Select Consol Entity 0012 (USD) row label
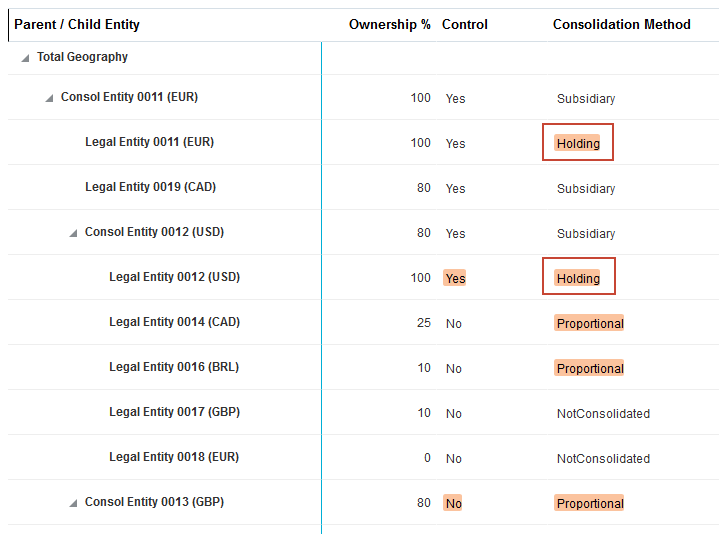The width and height of the screenshot is (719, 534). (x=155, y=232)
